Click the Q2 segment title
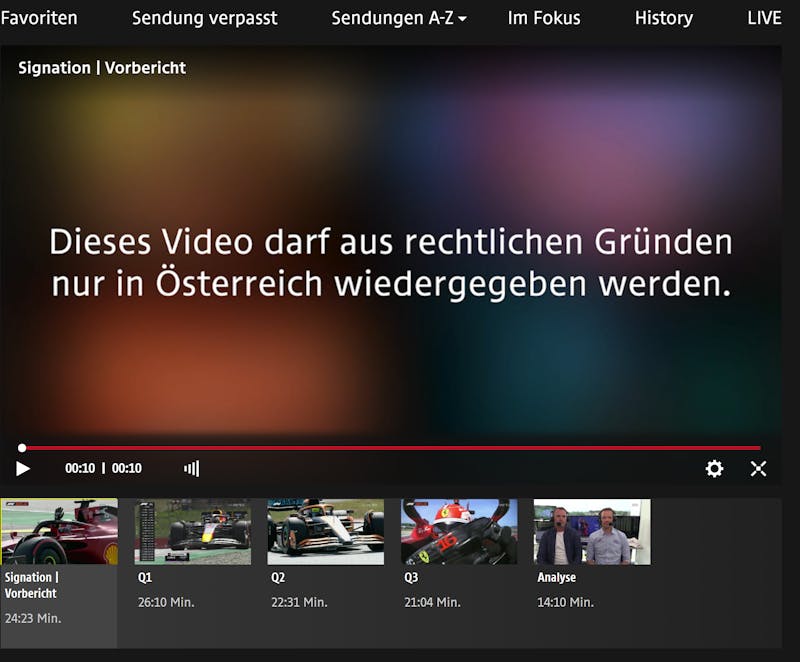This screenshot has width=800, height=662. (278, 577)
